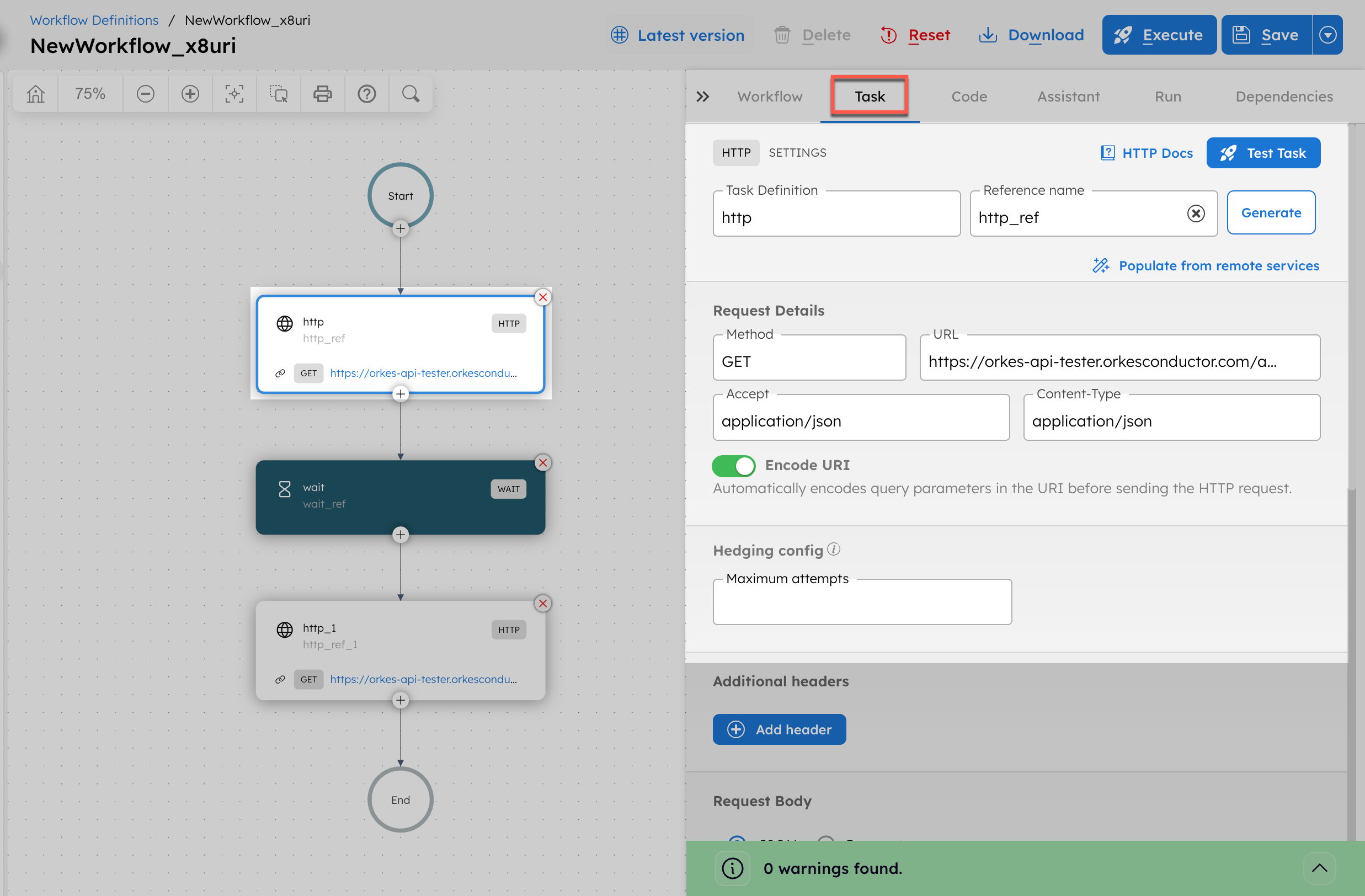
Task: Print the workflow diagram
Action: pyautogui.click(x=322, y=93)
